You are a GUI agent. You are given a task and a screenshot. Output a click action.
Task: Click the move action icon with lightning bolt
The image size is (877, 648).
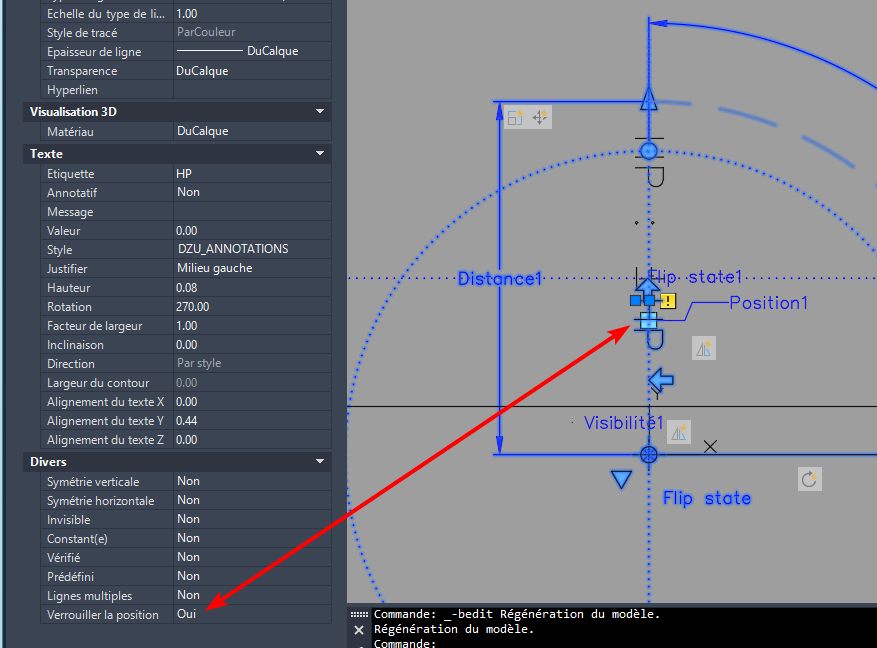(x=540, y=117)
